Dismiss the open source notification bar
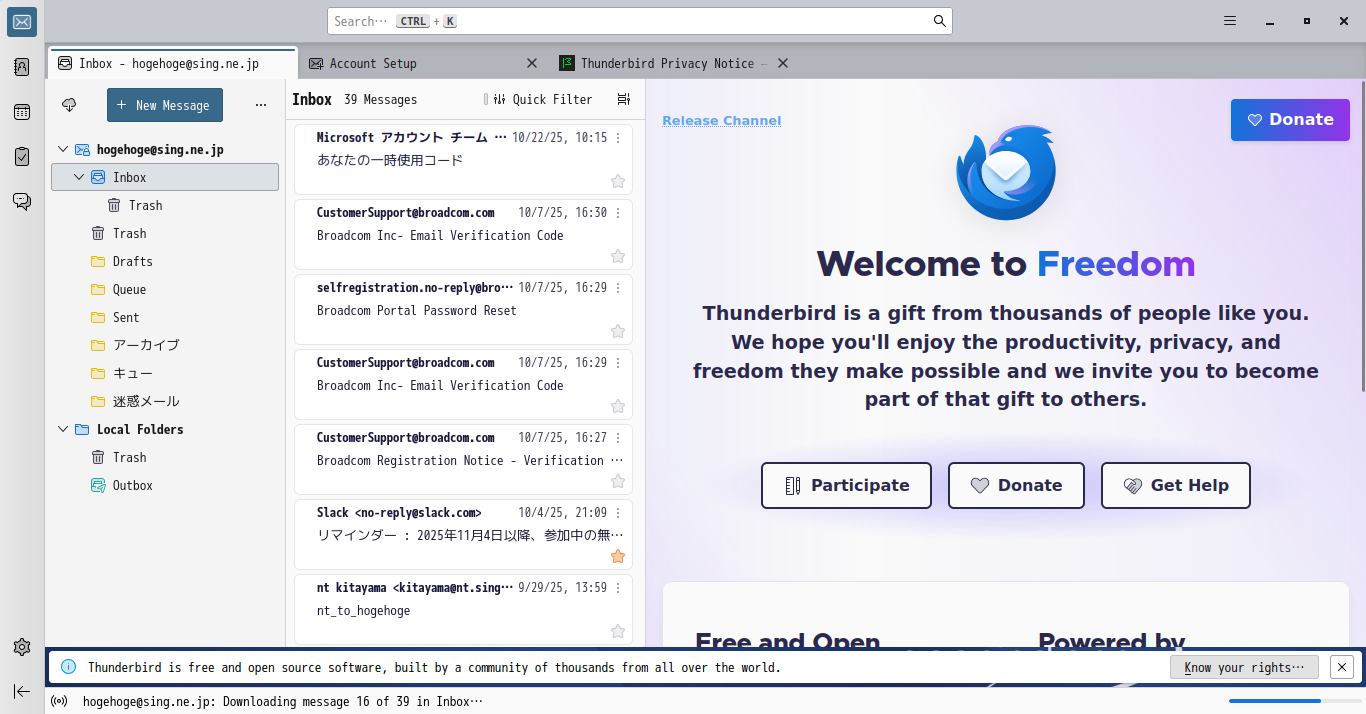Image resolution: width=1366 pixels, height=714 pixels. point(1342,667)
